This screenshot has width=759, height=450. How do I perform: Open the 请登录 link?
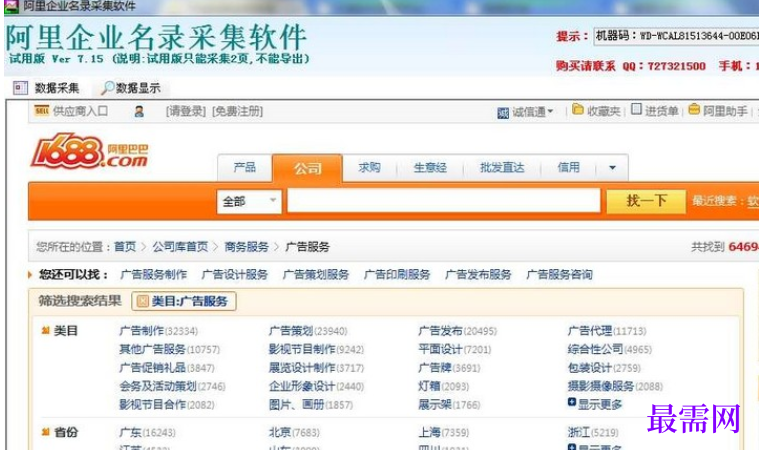tap(186, 111)
